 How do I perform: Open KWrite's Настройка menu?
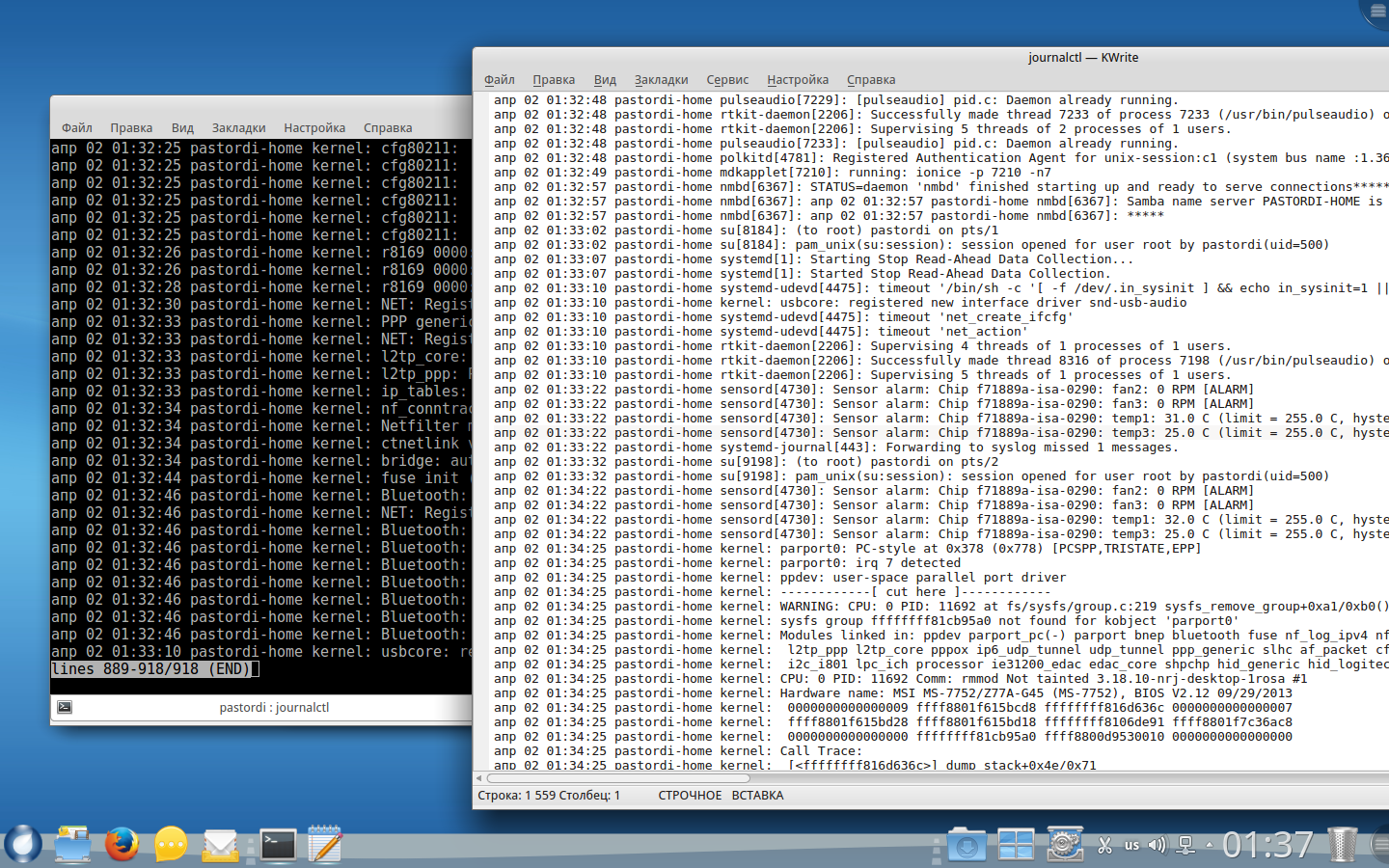click(798, 80)
